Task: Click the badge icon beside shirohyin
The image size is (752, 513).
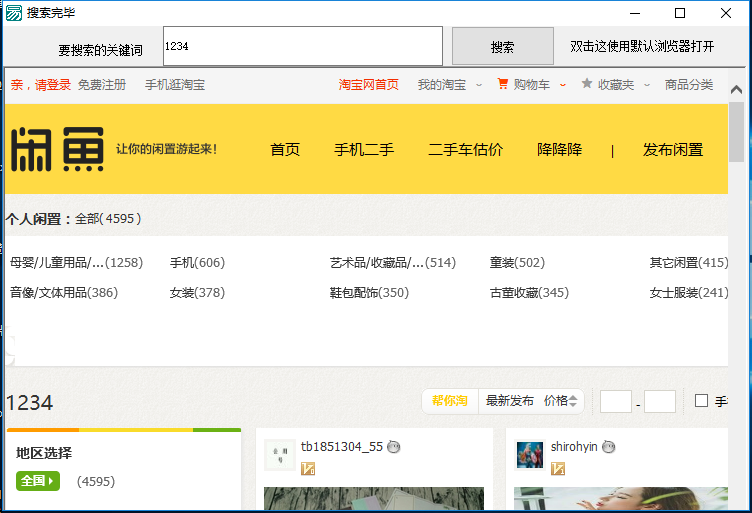Action: pos(609,447)
